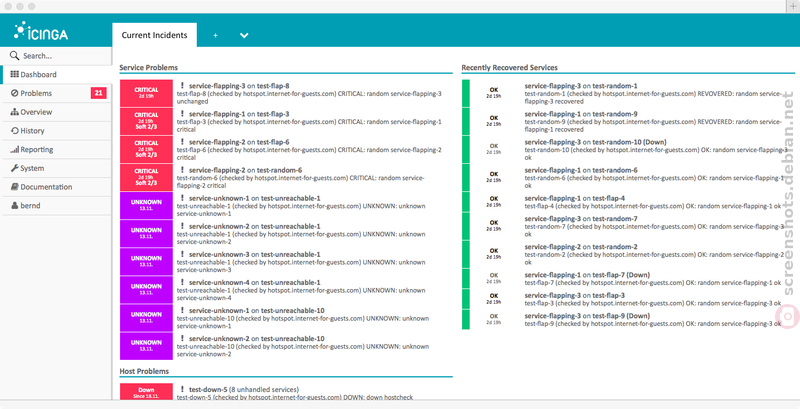Image resolution: width=800 pixels, height=409 pixels.
Task: Click UNKNOWN badge for service-unknown-3
Action: click(146, 261)
